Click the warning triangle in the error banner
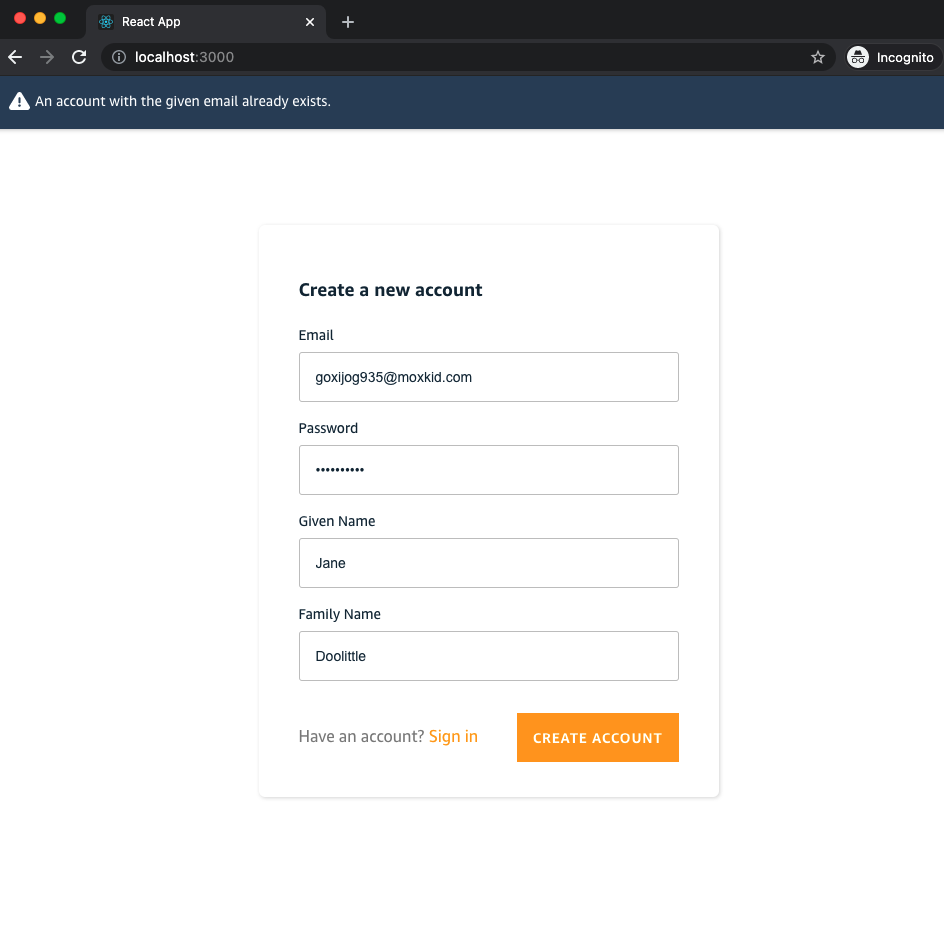This screenshot has height=951, width=944. point(19,100)
